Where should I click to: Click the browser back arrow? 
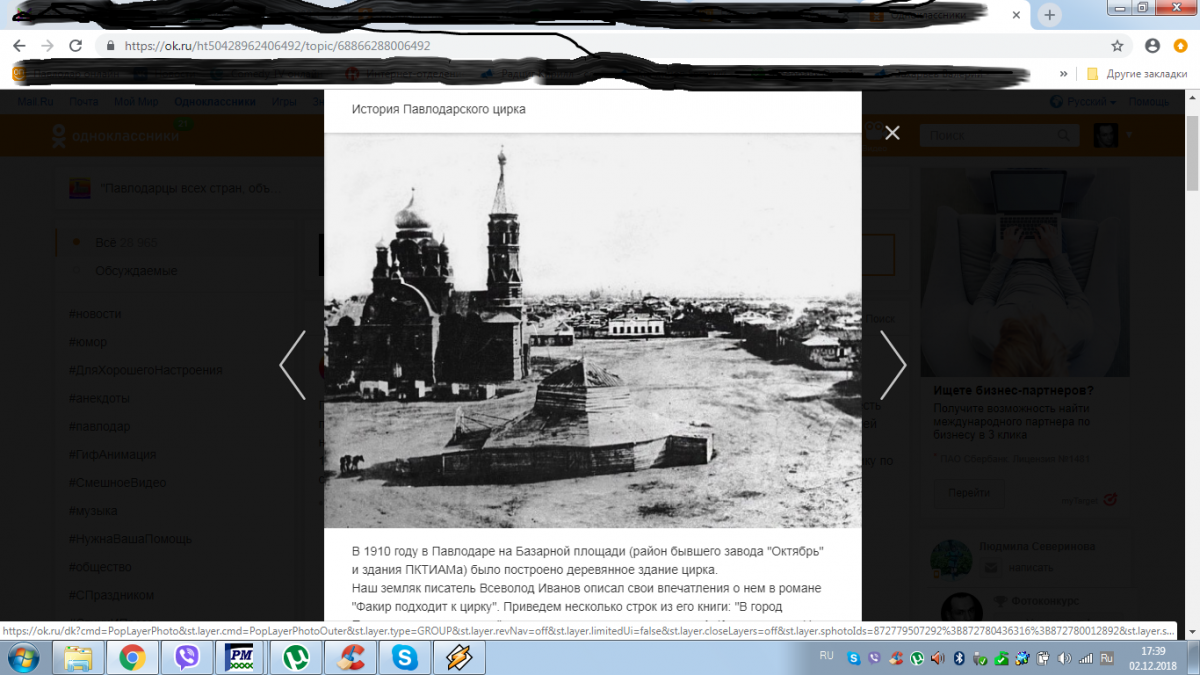[19, 46]
